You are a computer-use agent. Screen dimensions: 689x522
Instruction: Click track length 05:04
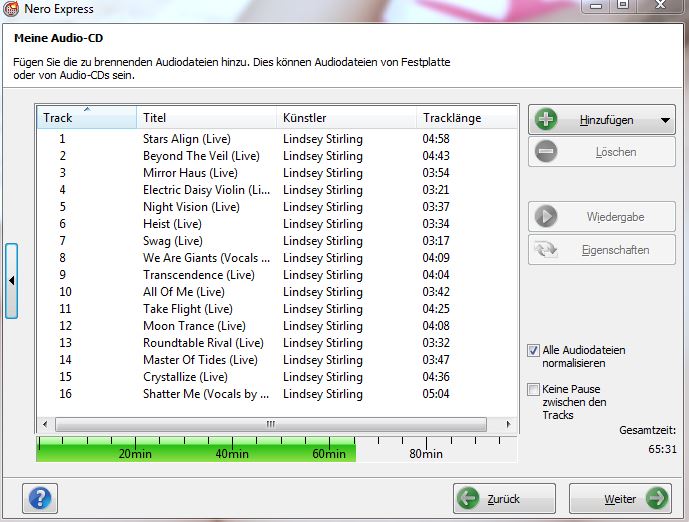pos(436,394)
